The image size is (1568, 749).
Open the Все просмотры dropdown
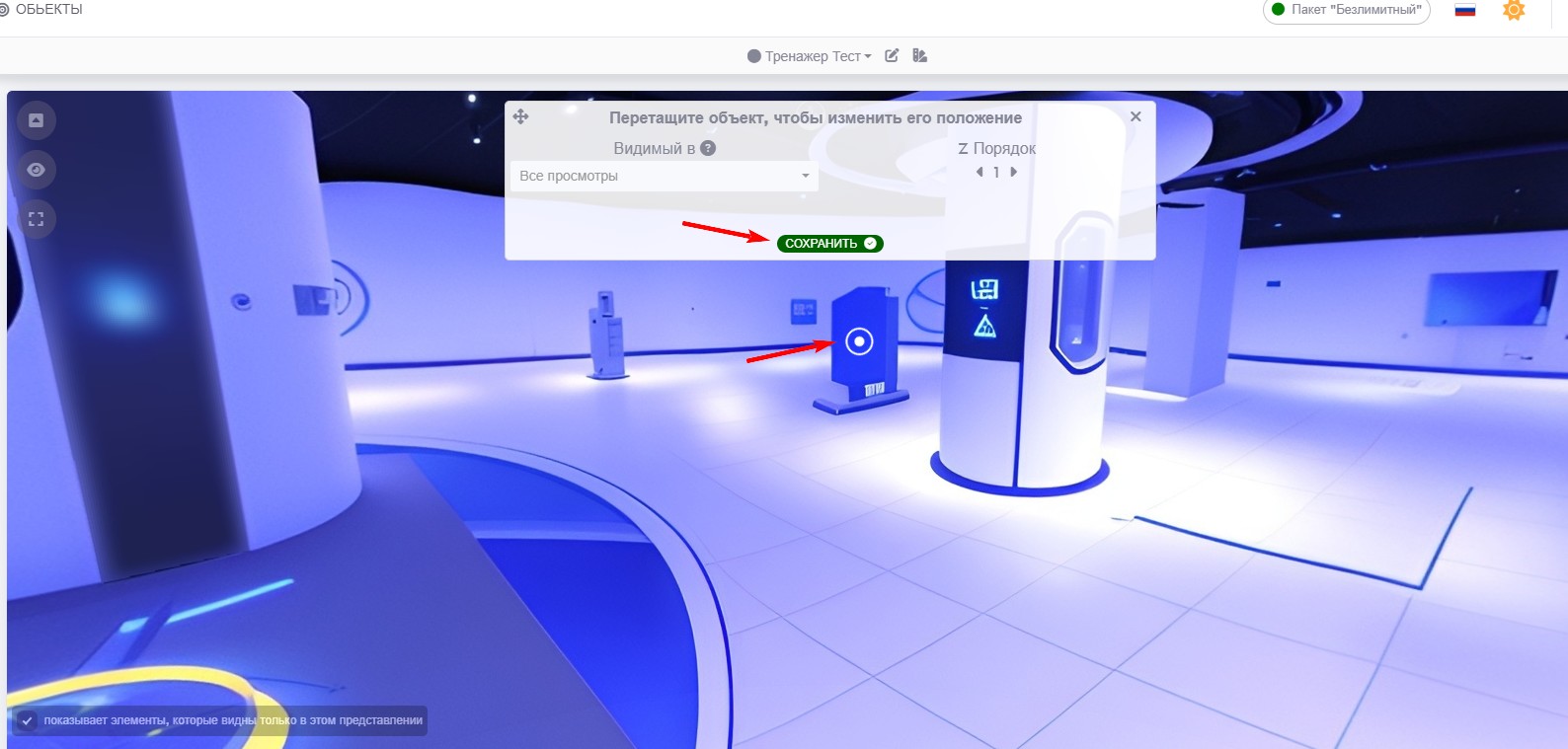(x=664, y=176)
